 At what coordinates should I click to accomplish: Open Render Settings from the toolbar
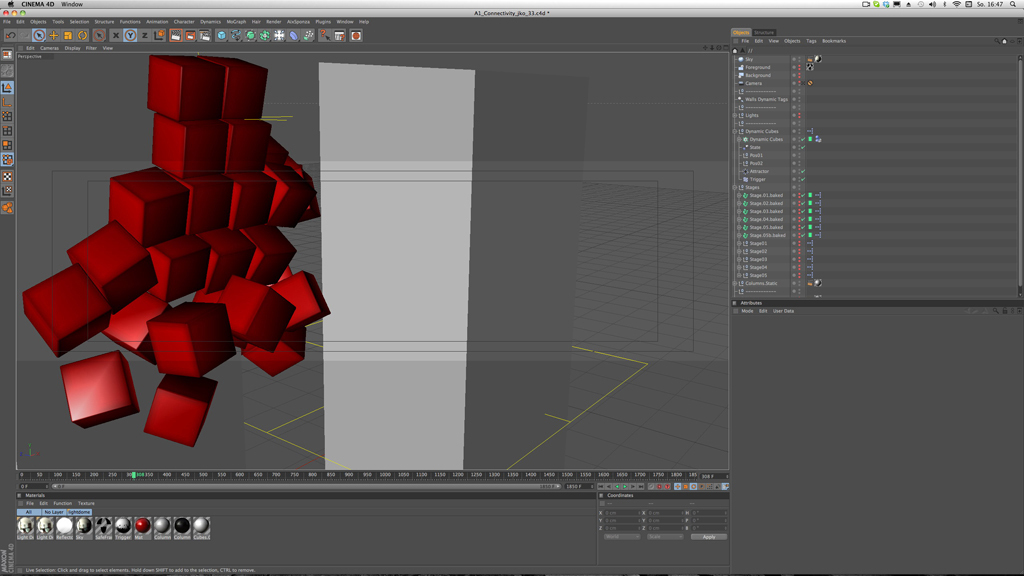coord(204,36)
